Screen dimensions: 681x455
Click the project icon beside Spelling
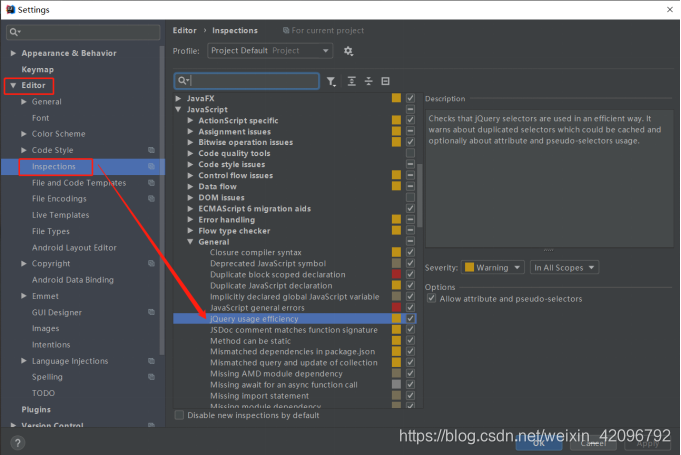pos(151,377)
